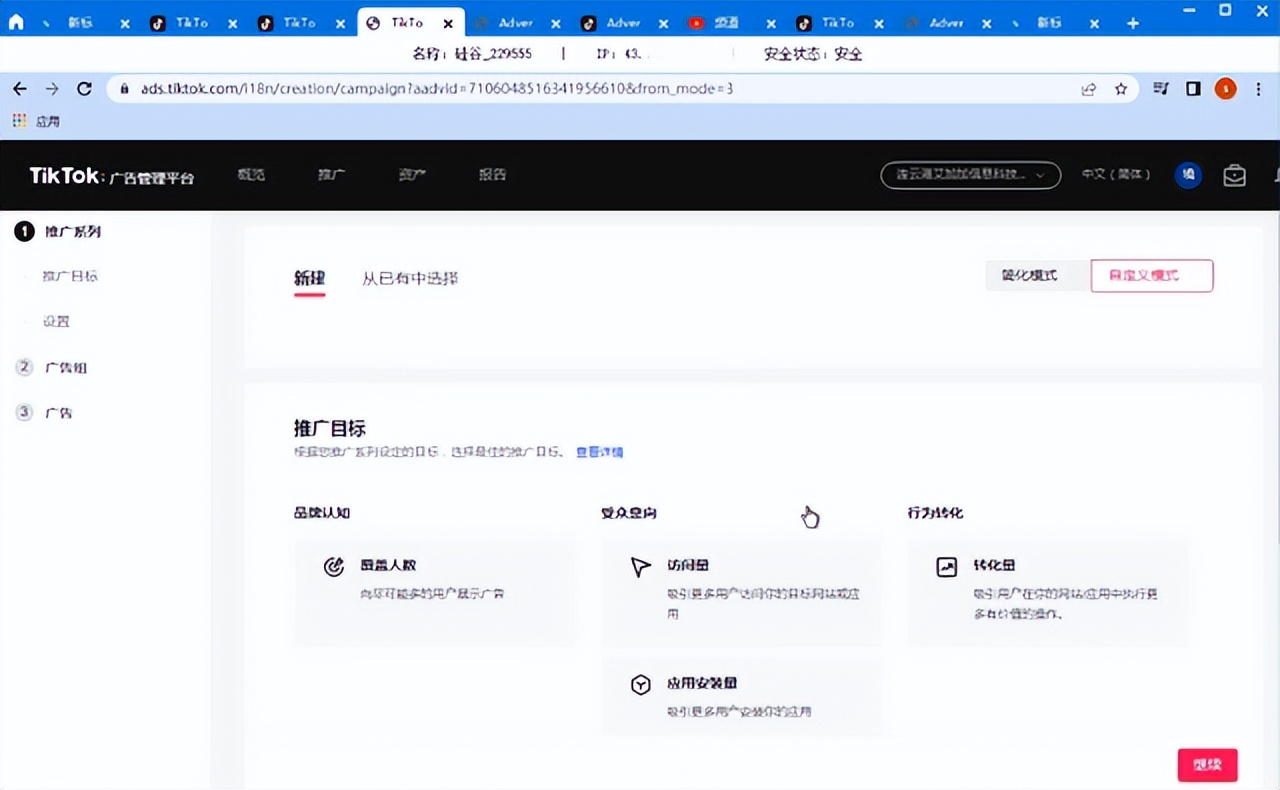Switch to 自定义模式 custom mode
This screenshot has height=790, width=1280.
tap(1151, 275)
